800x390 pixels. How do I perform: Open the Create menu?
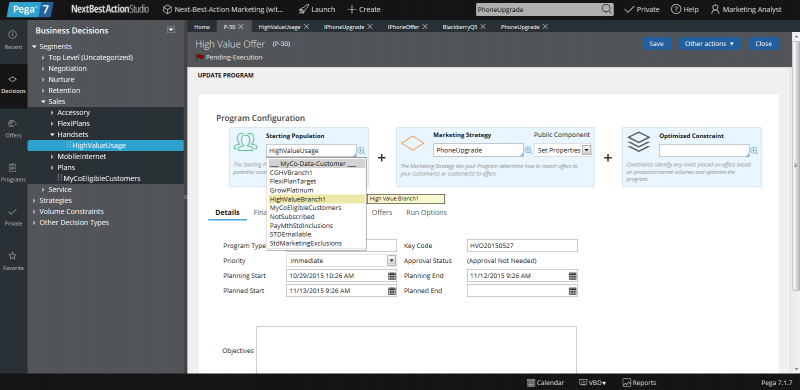point(364,9)
